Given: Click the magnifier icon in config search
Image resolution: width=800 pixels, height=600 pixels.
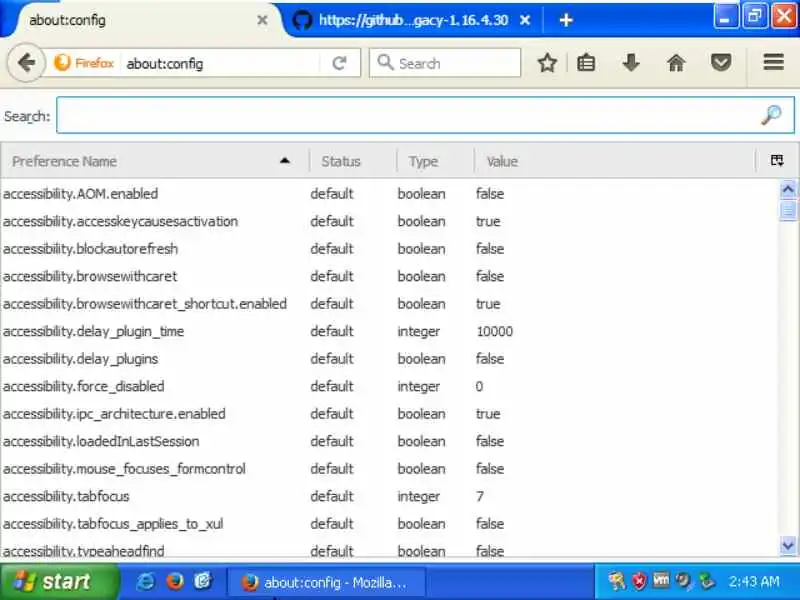Looking at the screenshot, I should [x=771, y=115].
